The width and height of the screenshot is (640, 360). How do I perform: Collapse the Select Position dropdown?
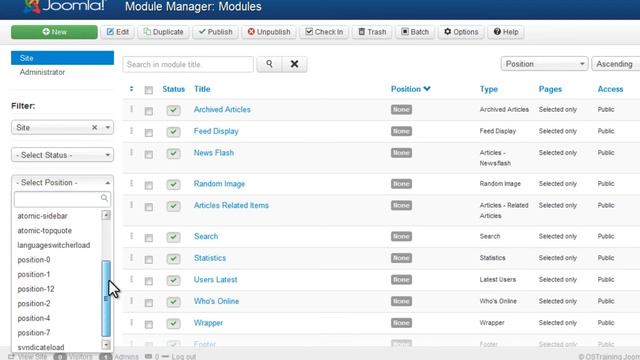coord(62,182)
